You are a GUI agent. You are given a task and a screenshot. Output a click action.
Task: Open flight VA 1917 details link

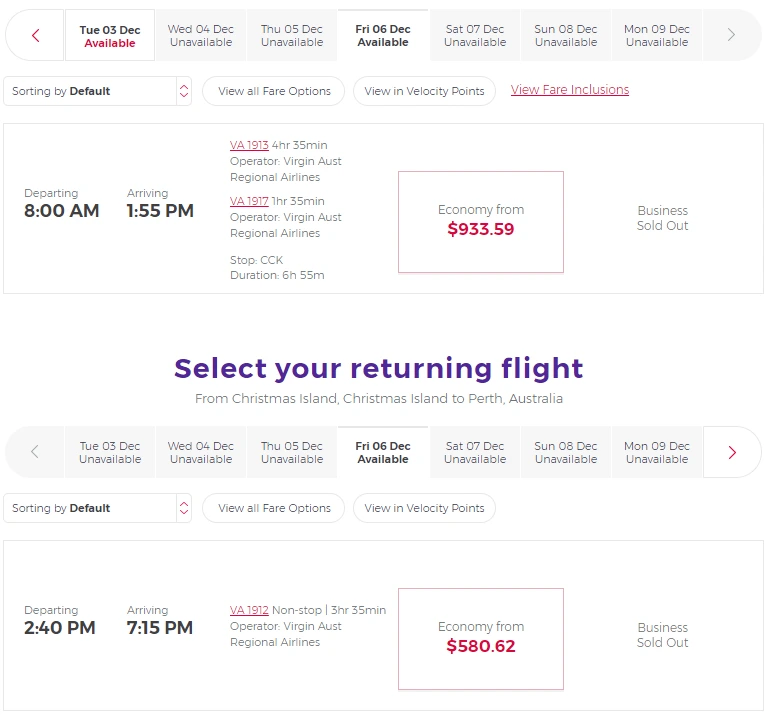249,201
